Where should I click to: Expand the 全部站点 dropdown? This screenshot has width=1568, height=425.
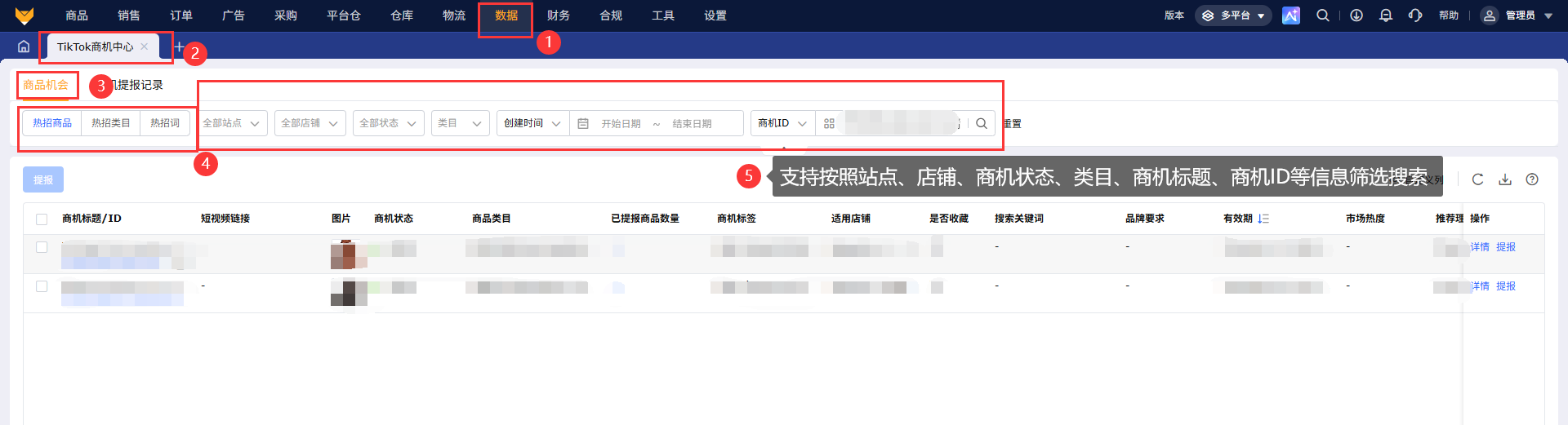232,123
